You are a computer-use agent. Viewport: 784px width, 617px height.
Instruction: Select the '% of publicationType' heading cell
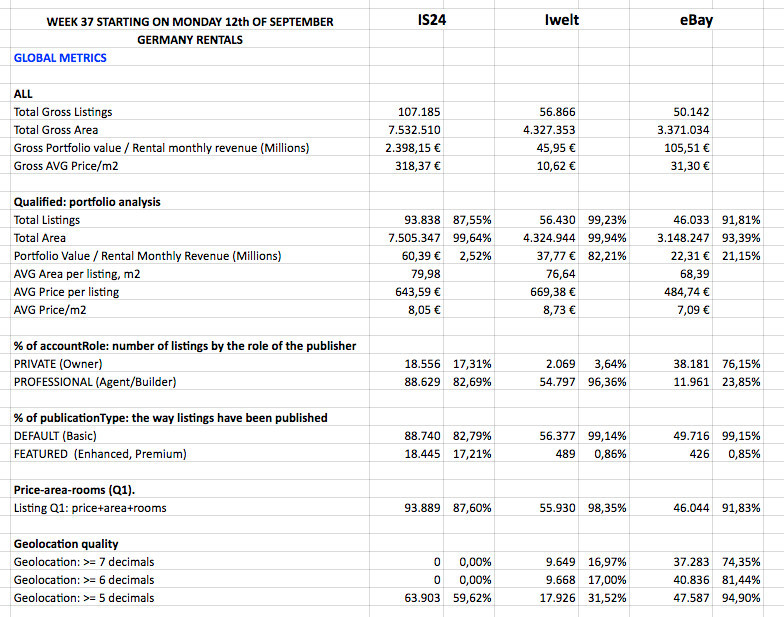170,418
